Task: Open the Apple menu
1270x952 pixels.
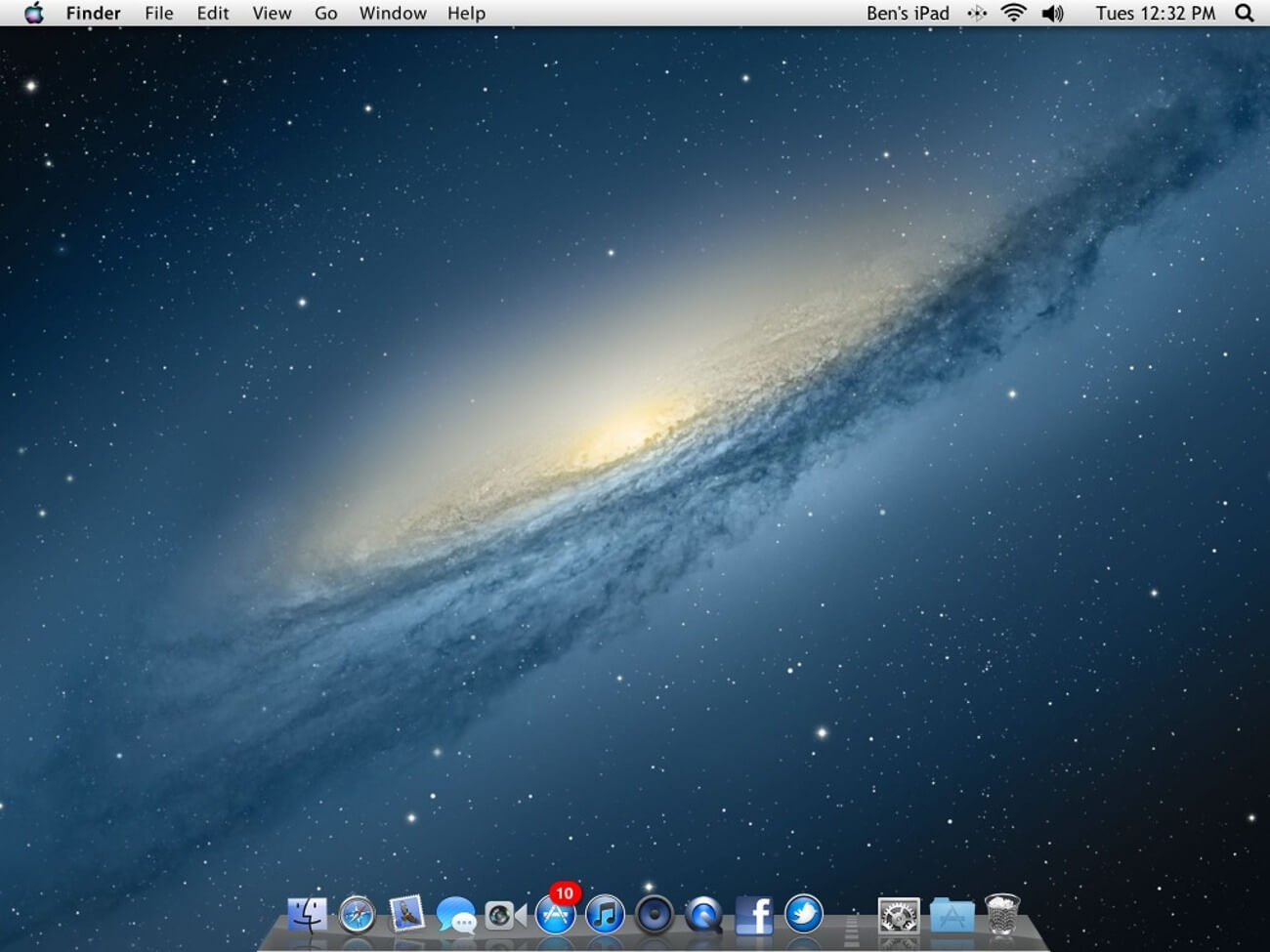Action: [33, 13]
